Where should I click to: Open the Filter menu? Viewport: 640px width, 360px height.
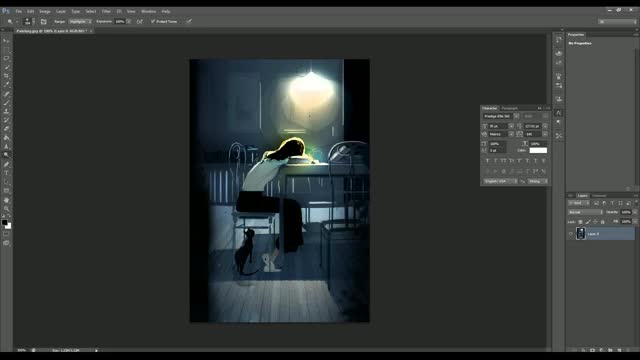106,11
